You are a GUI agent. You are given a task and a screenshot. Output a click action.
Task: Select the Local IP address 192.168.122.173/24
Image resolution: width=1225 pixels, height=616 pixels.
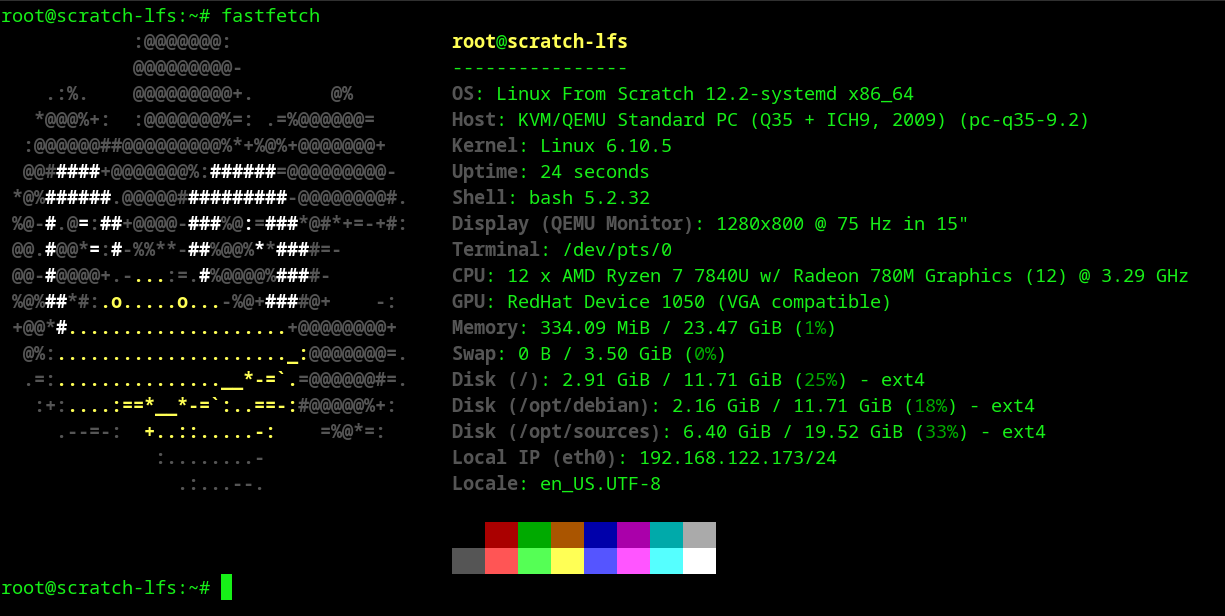pyautogui.click(x=737, y=458)
